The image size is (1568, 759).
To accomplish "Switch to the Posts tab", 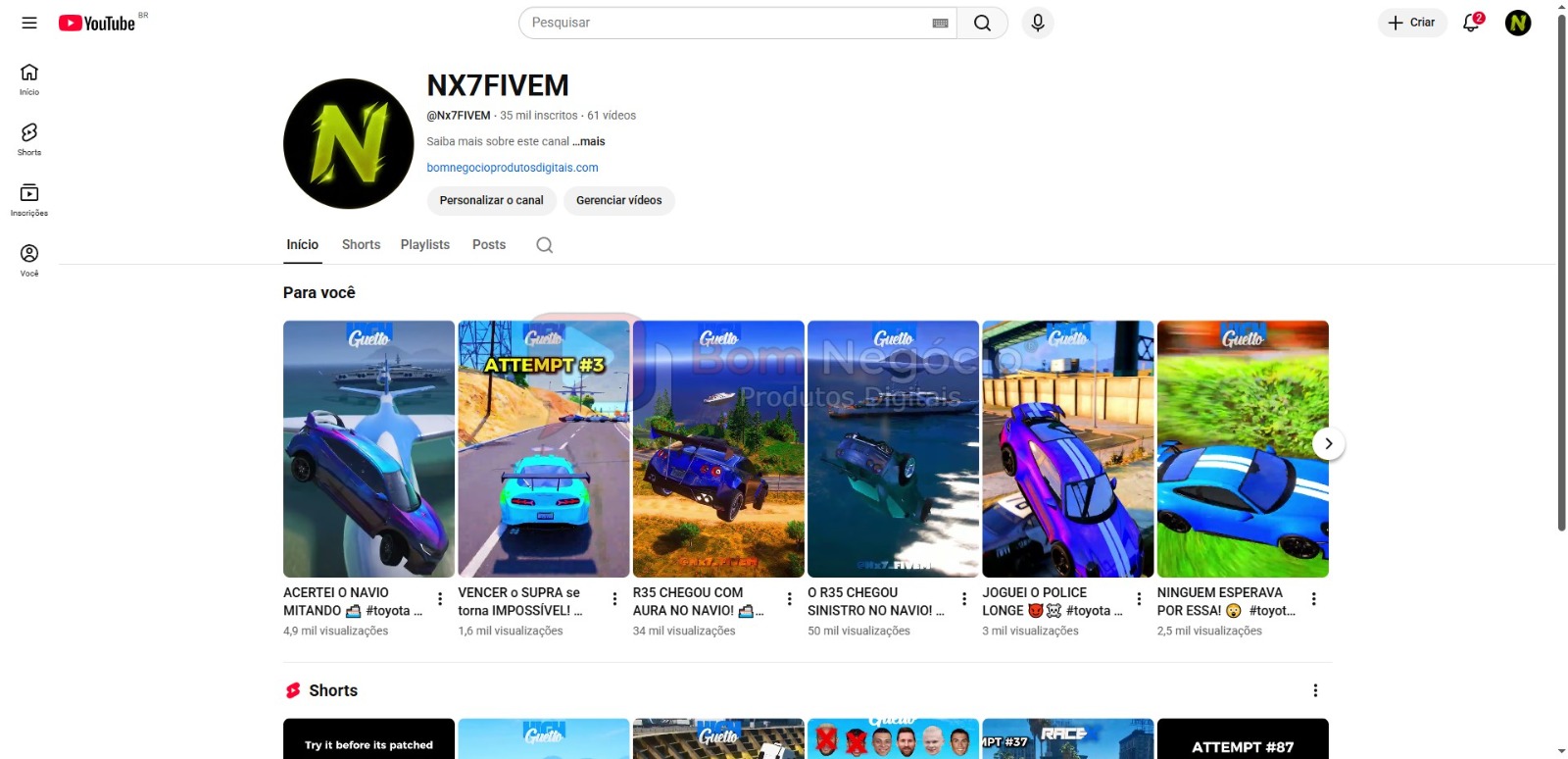I will tap(489, 245).
